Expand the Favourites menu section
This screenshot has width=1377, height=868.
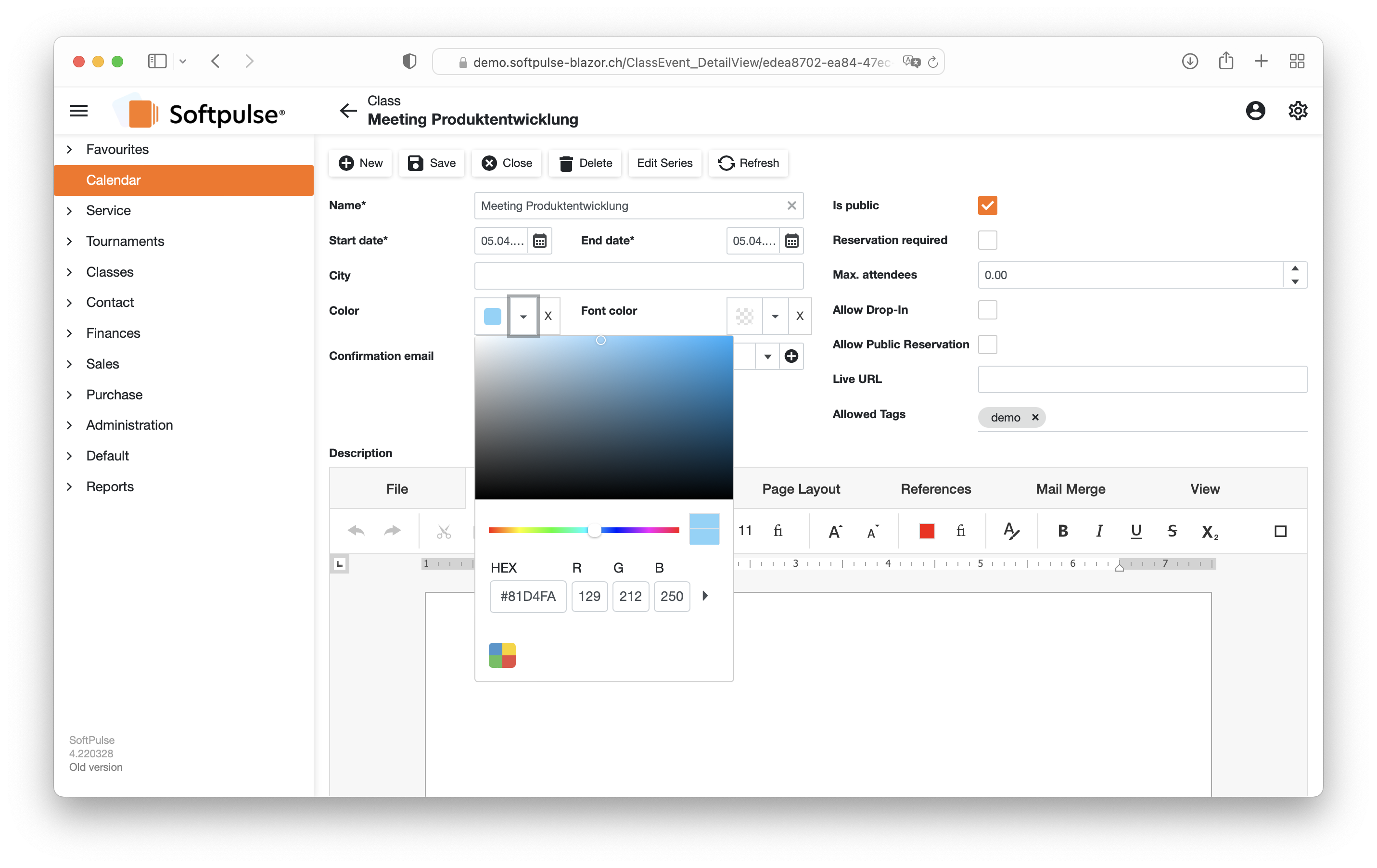pyautogui.click(x=69, y=150)
